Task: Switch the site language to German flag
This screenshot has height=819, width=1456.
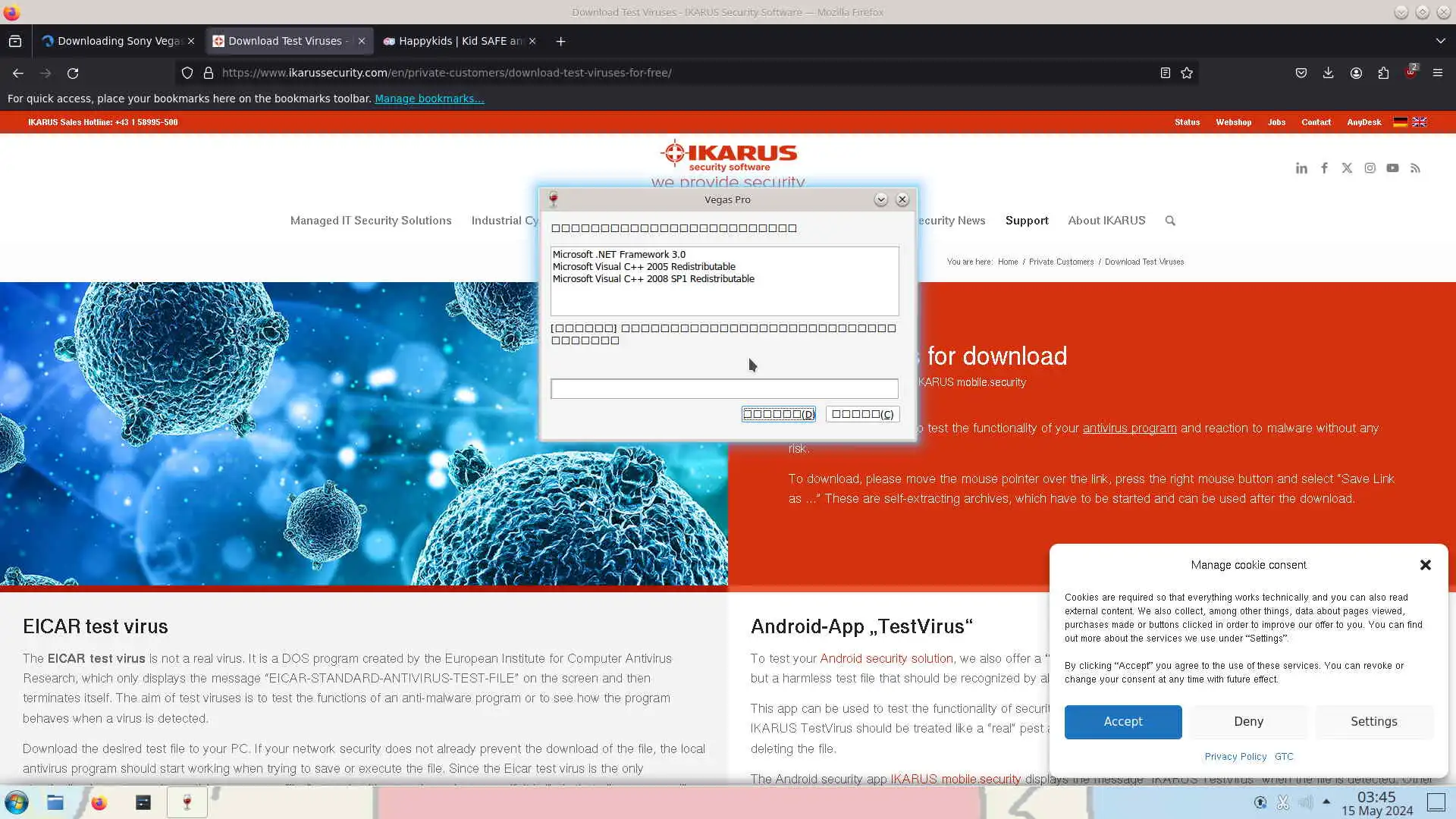Action: click(1400, 122)
